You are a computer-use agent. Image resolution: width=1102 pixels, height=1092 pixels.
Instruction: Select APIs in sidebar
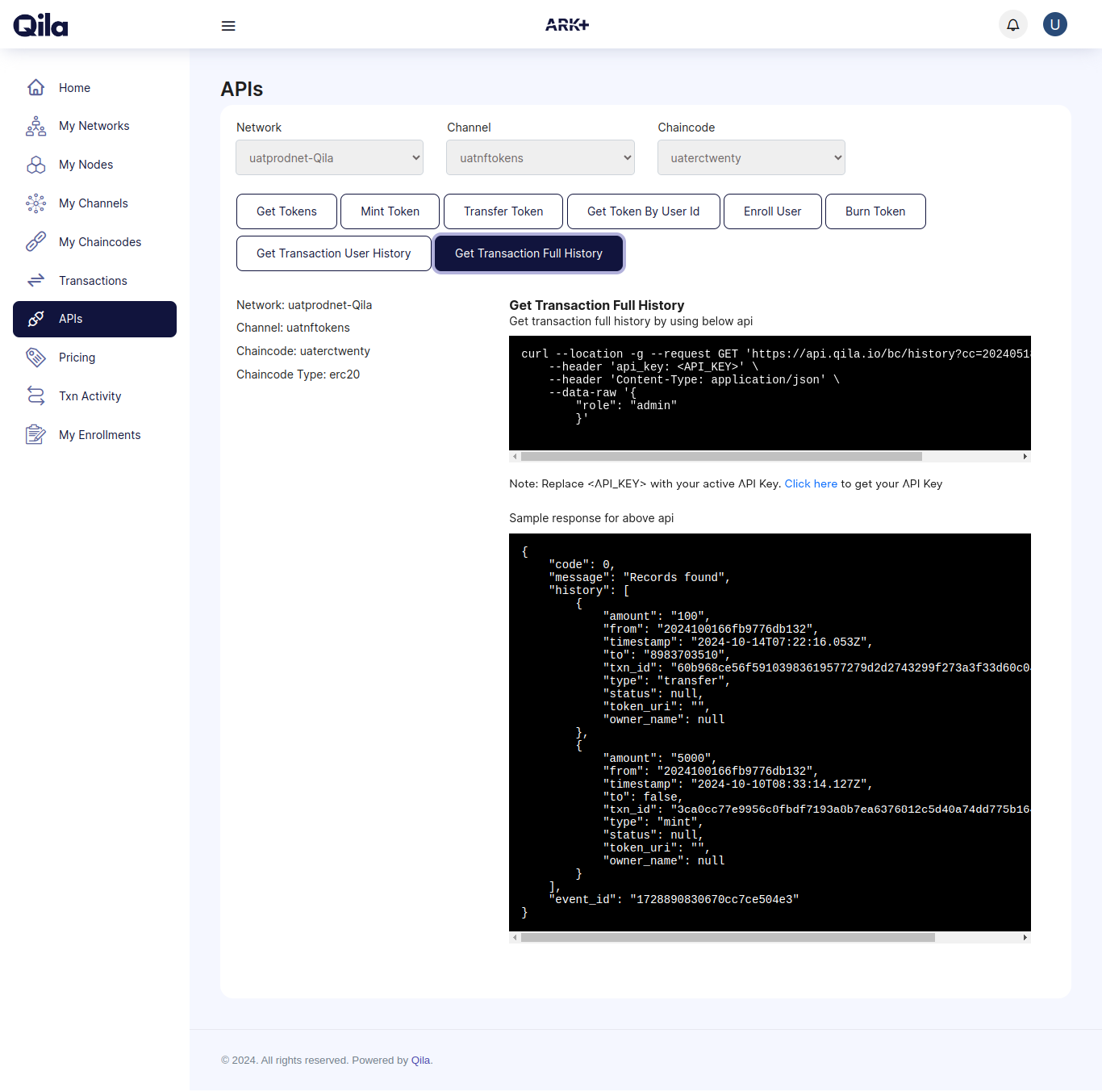click(94, 319)
